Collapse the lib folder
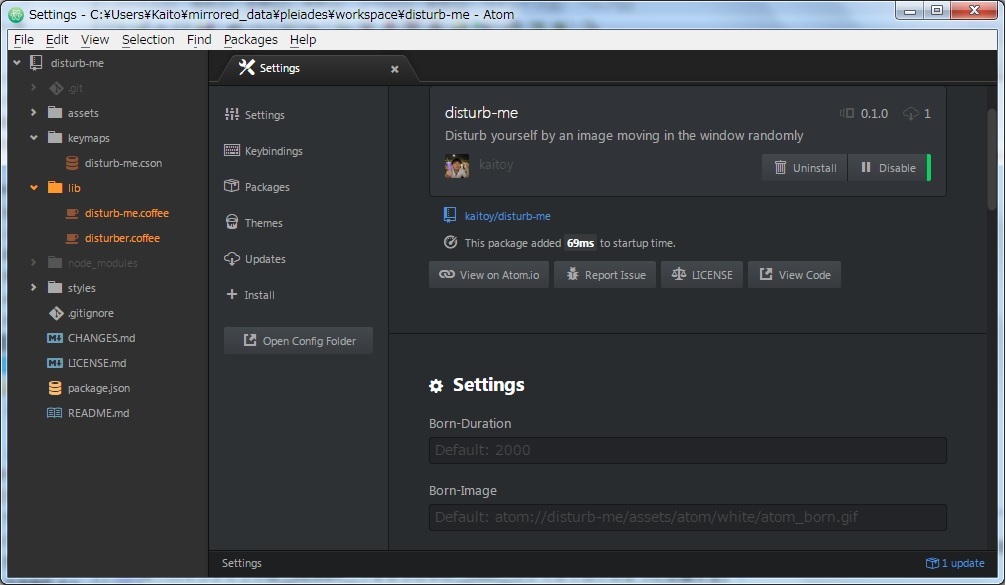The image size is (1006, 585). click(33, 188)
